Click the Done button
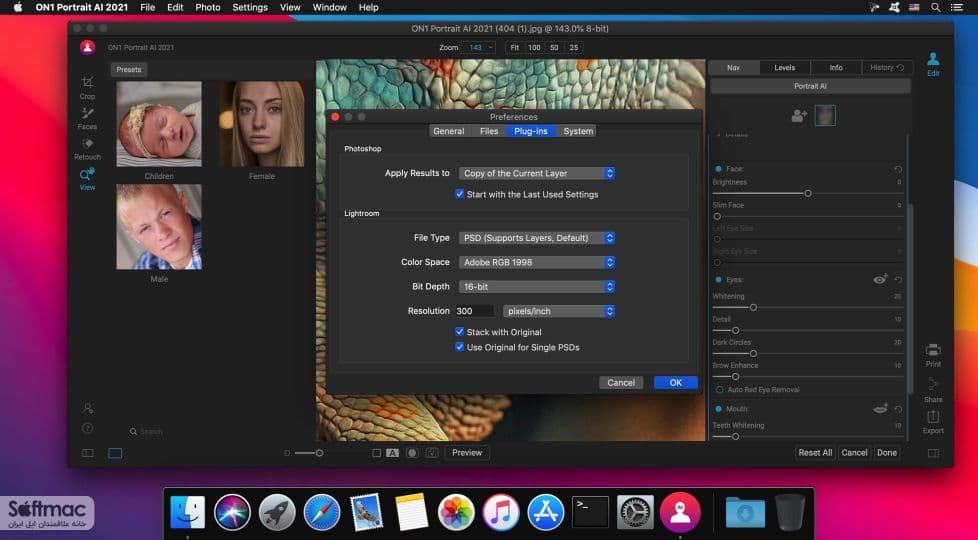The height and width of the screenshot is (540, 978). tap(886, 453)
